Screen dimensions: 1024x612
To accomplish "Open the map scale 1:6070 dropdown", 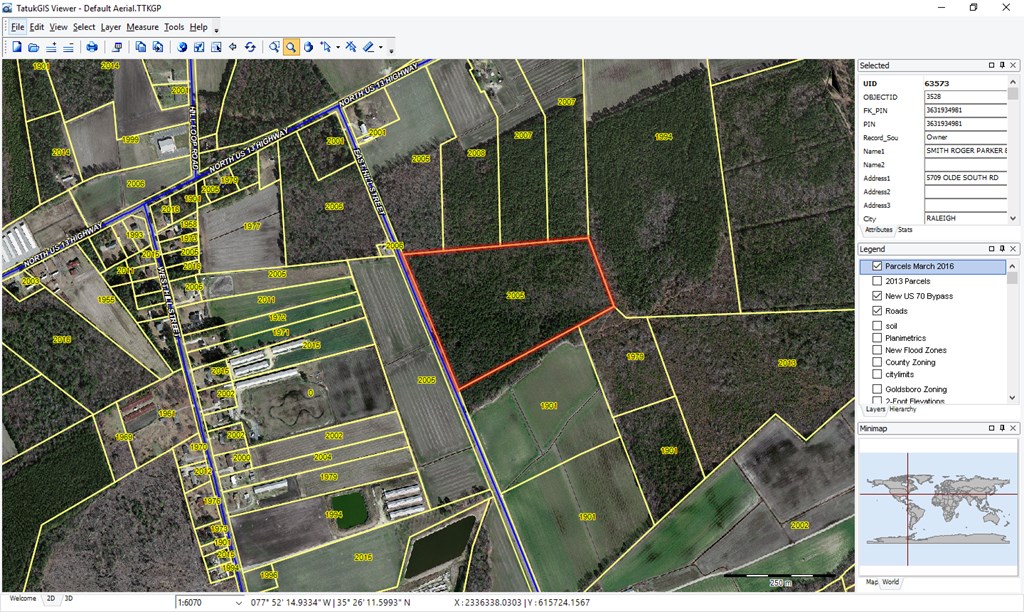I will (238, 603).
